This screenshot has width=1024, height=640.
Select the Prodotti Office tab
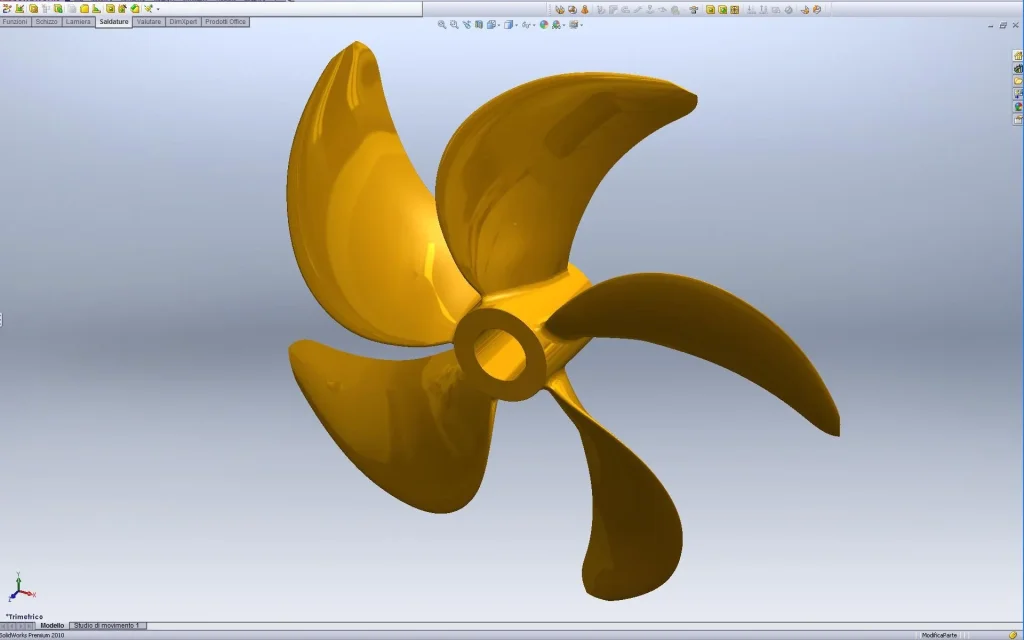click(225, 21)
